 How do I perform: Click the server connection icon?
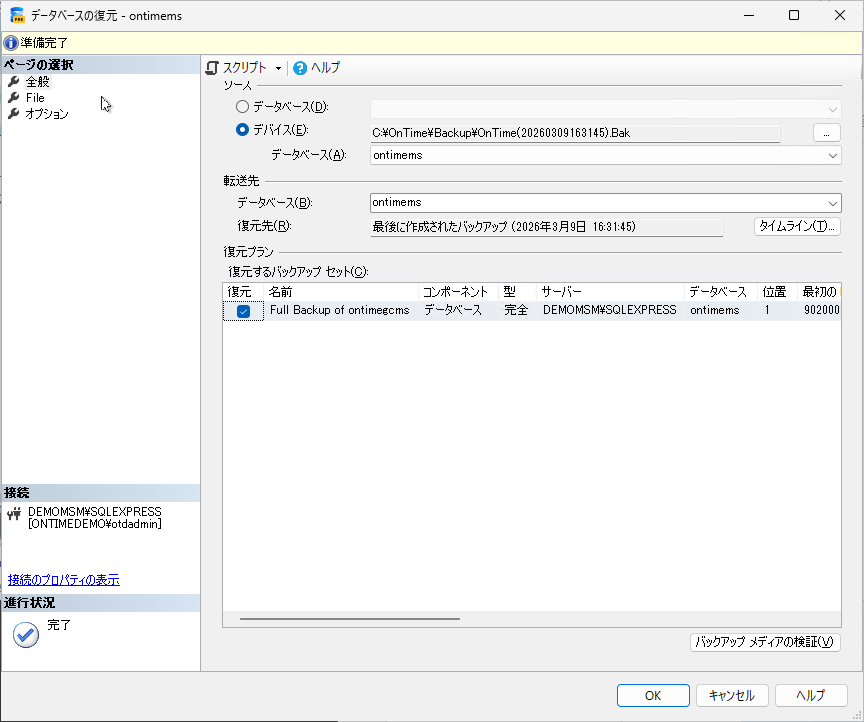[x=14, y=514]
